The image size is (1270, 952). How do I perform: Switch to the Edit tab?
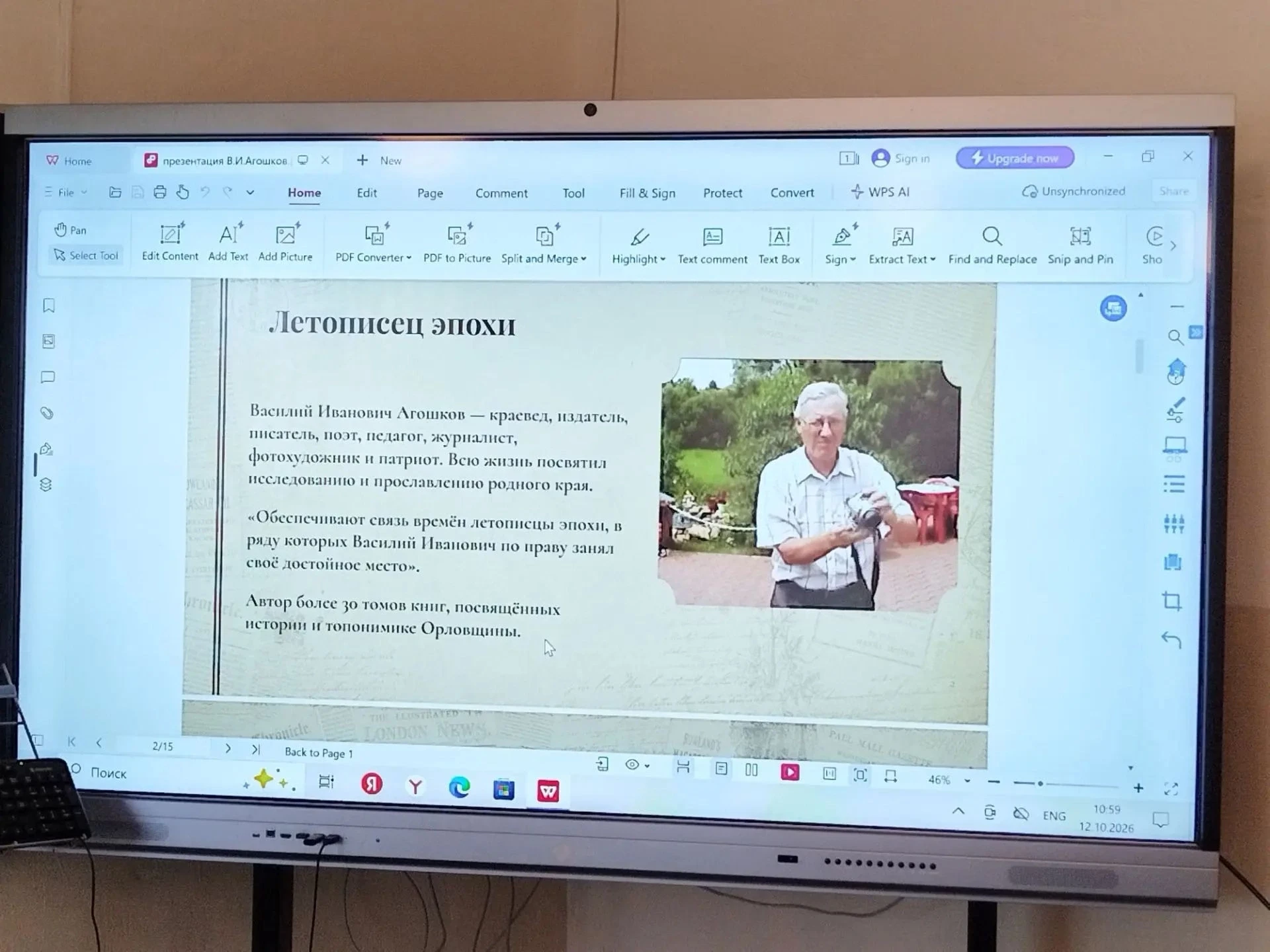coord(367,193)
